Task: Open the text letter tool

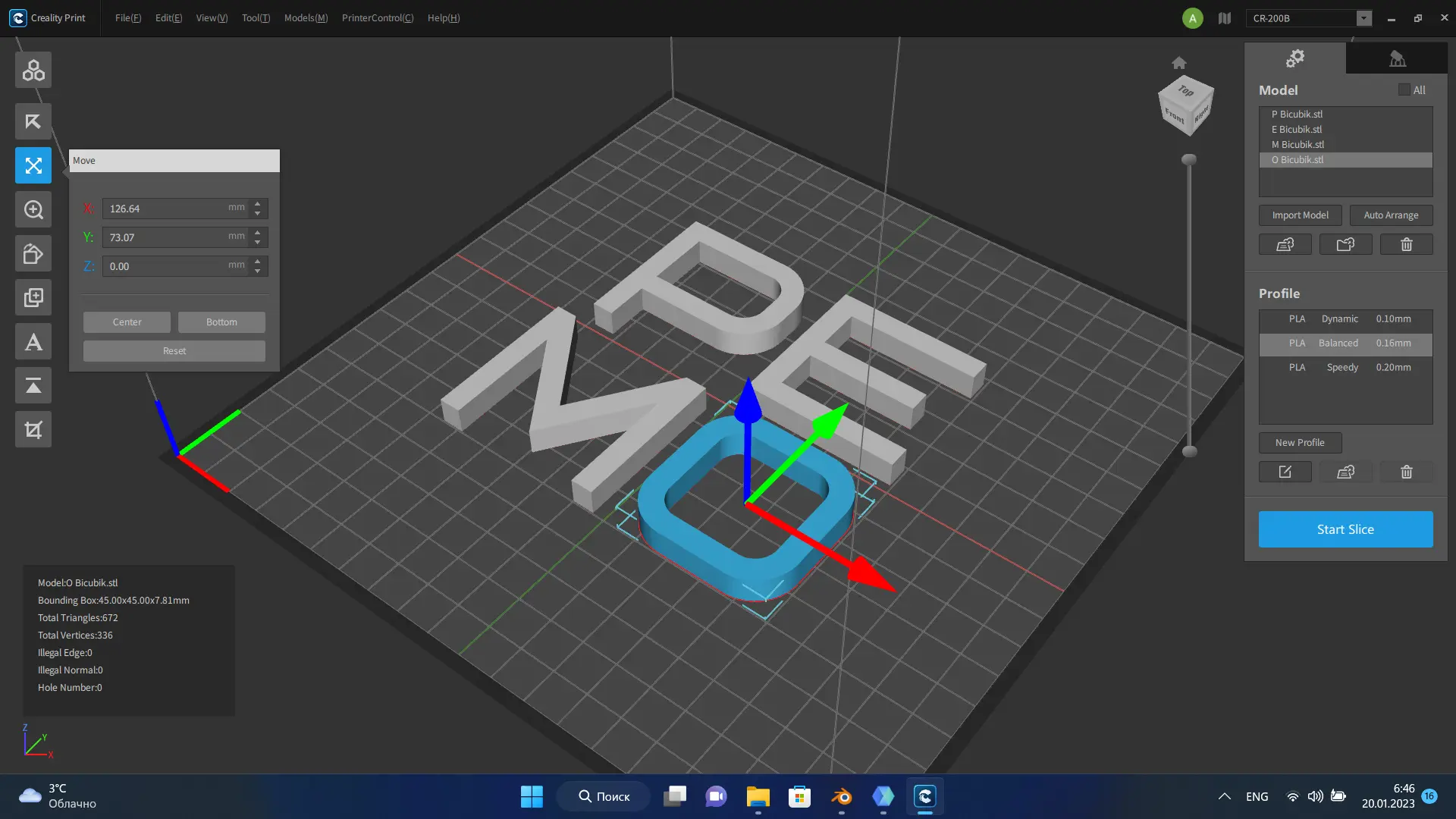Action: pyautogui.click(x=33, y=342)
